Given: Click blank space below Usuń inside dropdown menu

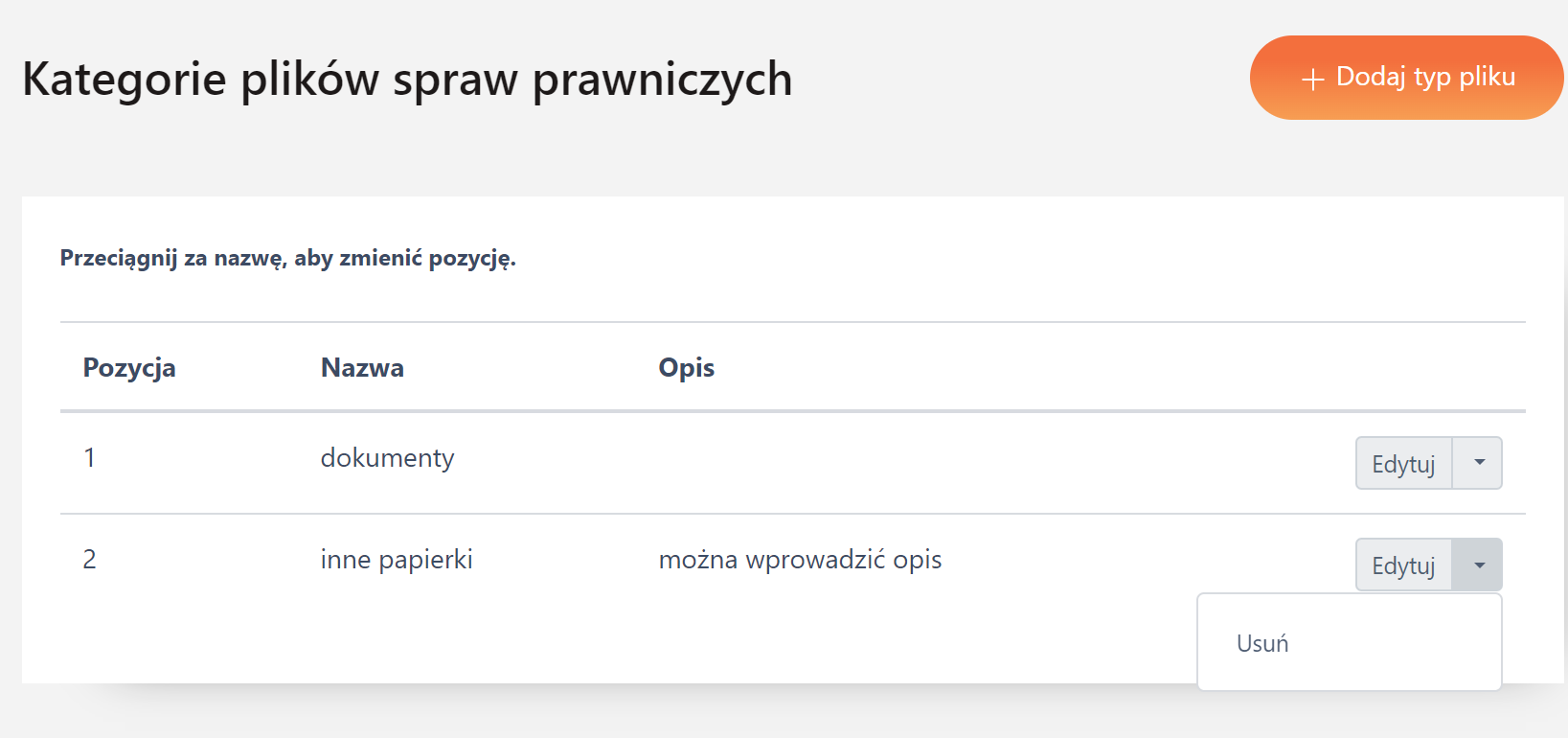Looking at the screenshot, I should coord(1349,677).
